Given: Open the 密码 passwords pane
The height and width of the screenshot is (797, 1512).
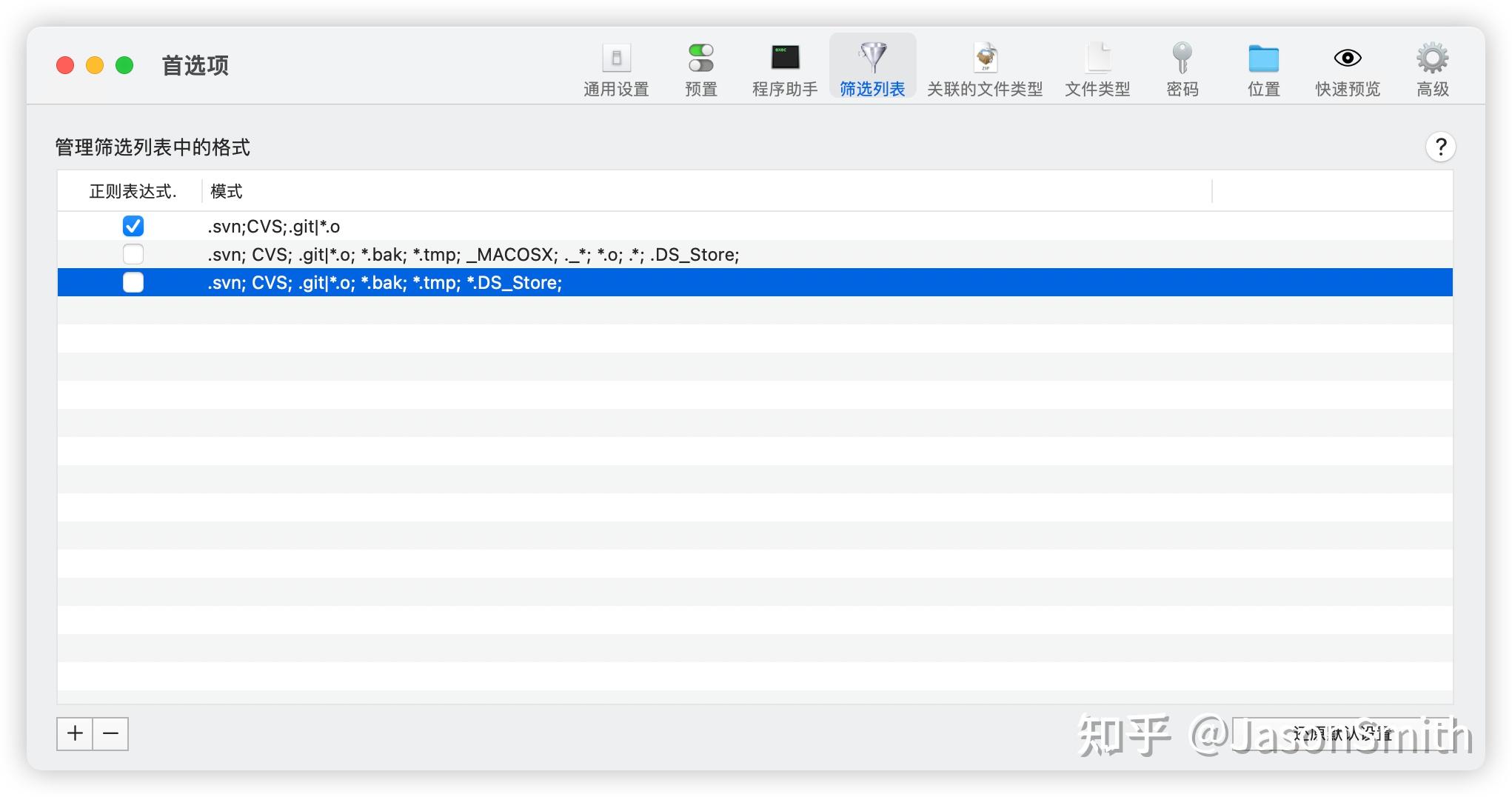Looking at the screenshot, I should click(x=1182, y=68).
